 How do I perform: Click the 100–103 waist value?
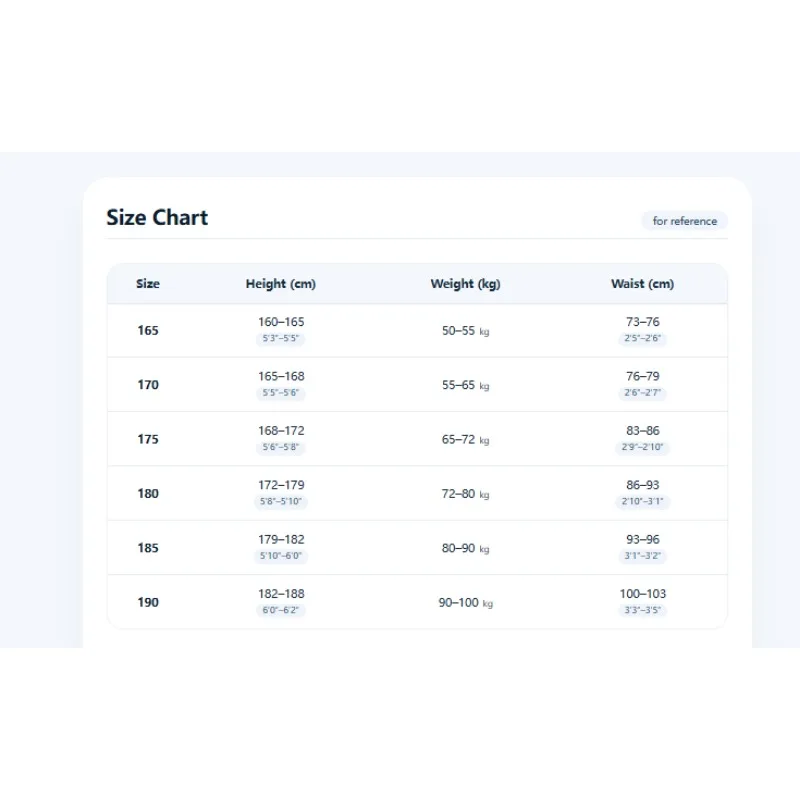click(643, 594)
